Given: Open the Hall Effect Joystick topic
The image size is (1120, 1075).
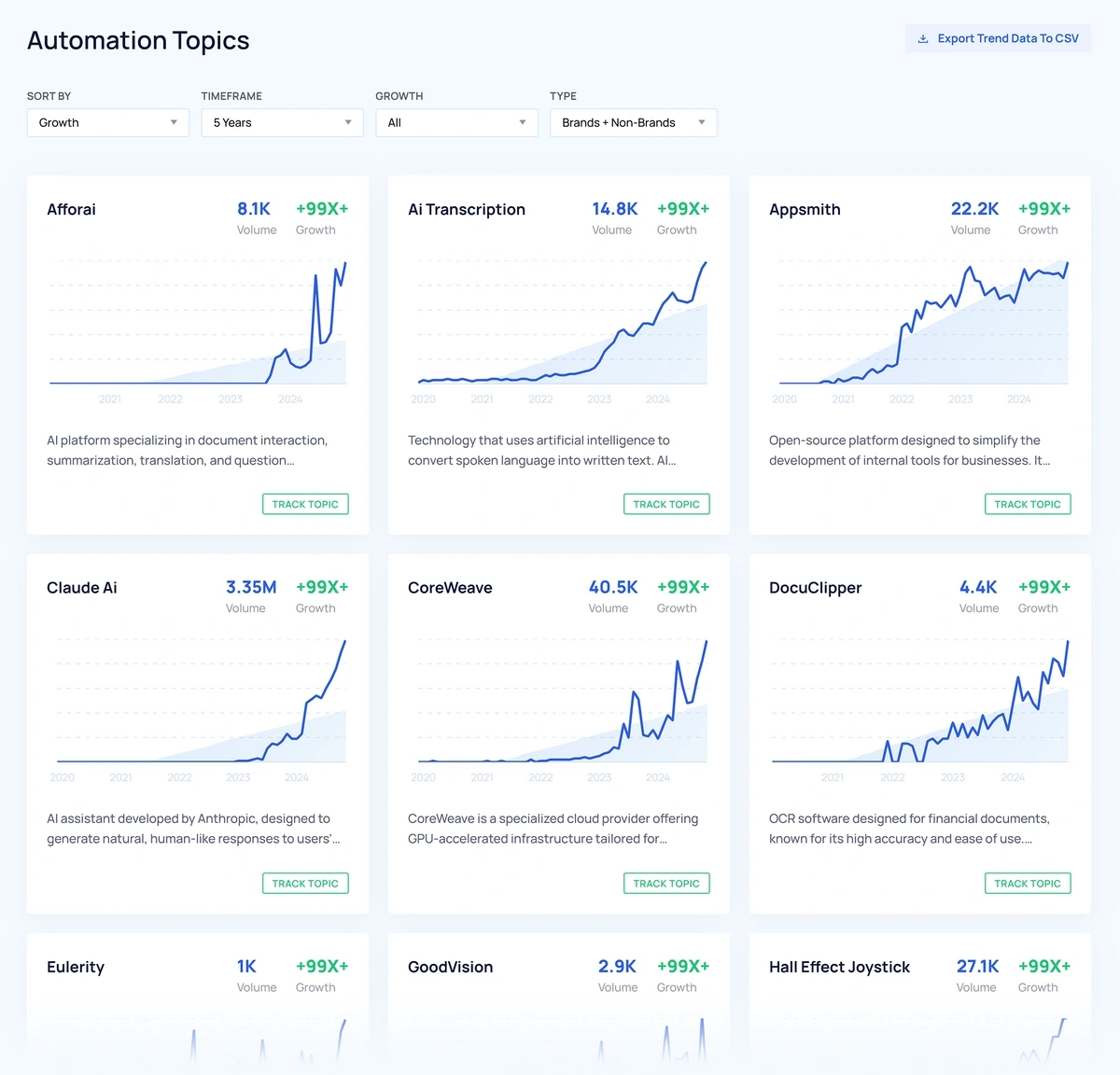Looking at the screenshot, I should pyautogui.click(x=839, y=967).
